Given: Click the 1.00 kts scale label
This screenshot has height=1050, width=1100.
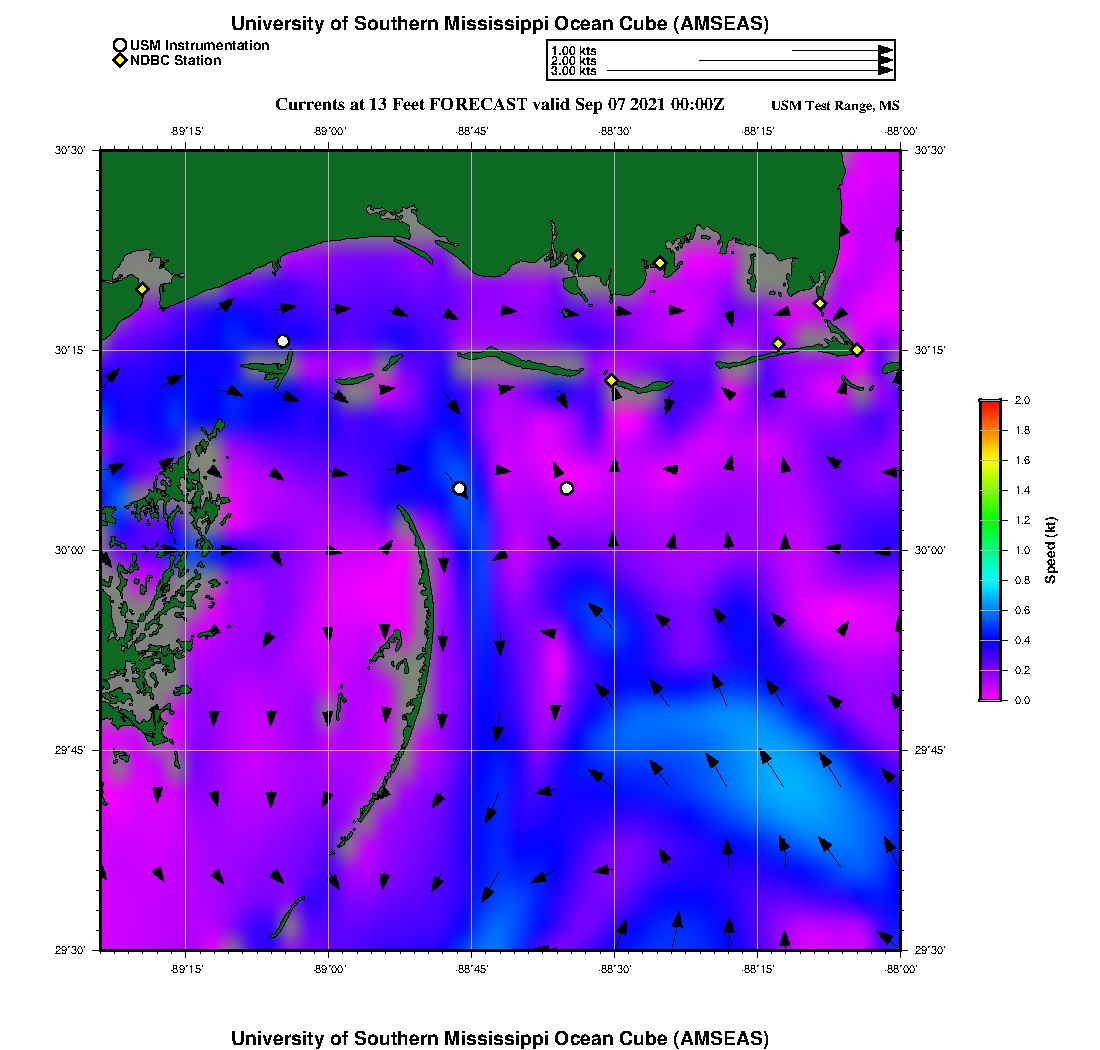Looking at the screenshot, I should pyautogui.click(x=573, y=50).
